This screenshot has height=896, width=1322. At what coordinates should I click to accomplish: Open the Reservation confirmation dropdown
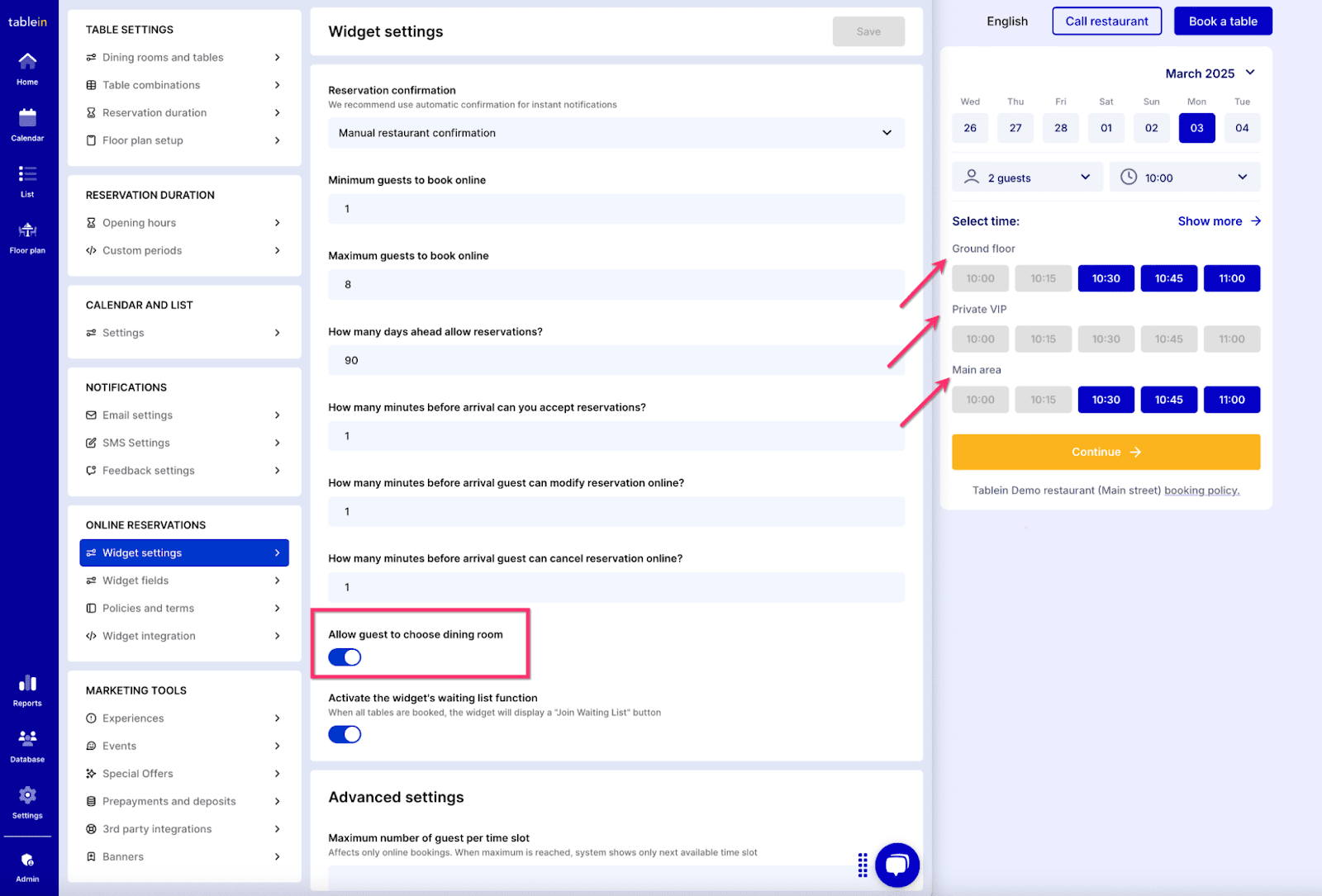click(616, 132)
